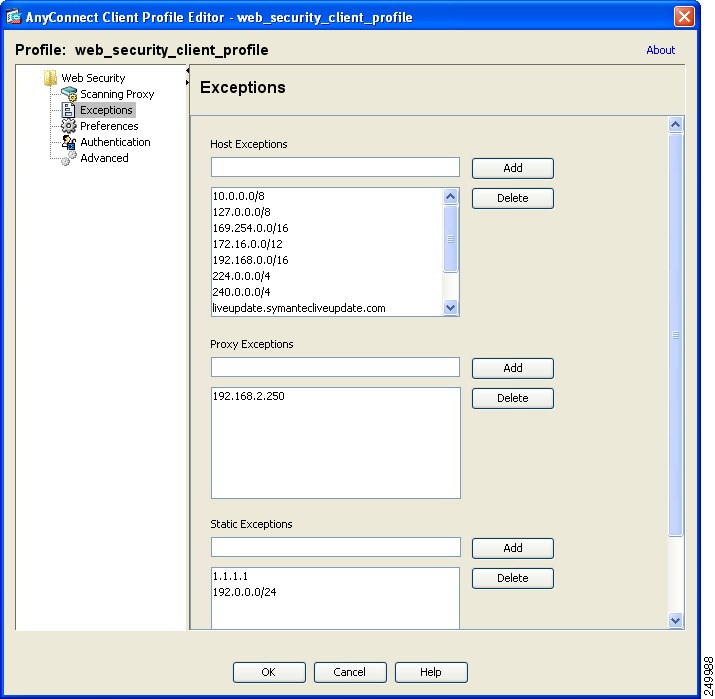Open Preferences section
Image resolution: width=715 pixels, height=699 pixels.
click(x=109, y=126)
